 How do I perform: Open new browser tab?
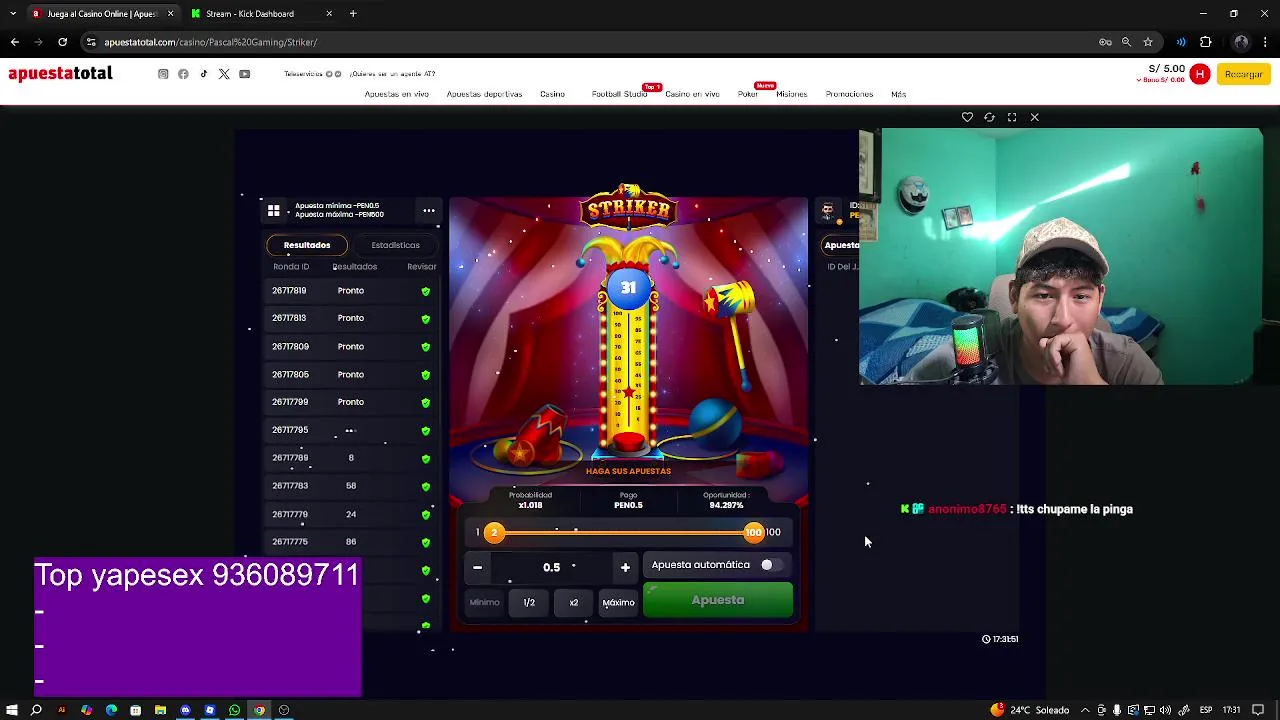click(353, 14)
